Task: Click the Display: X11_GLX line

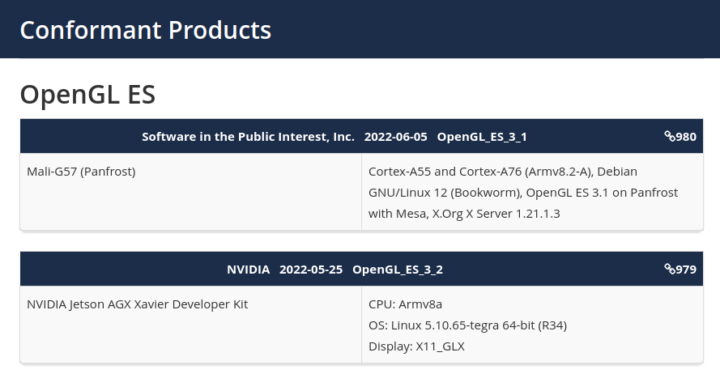Action: coord(416,346)
